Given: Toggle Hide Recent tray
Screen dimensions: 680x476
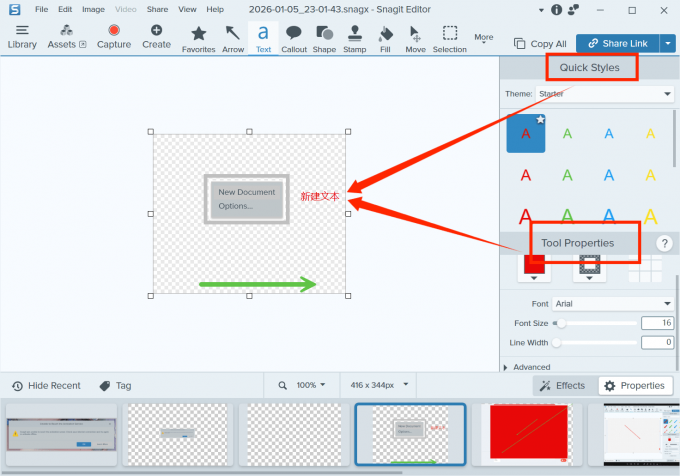Looking at the screenshot, I should [x=46, y=385].
